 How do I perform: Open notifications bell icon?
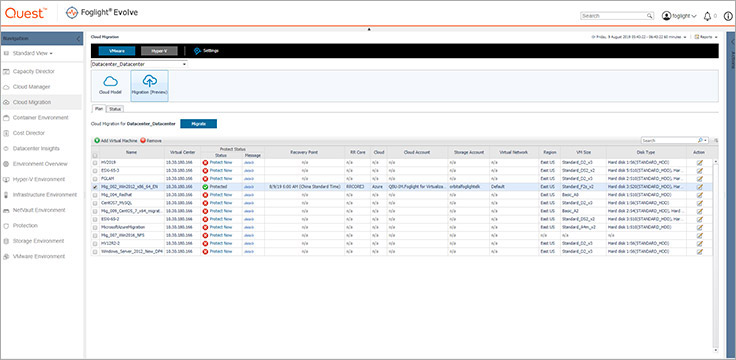707,16
